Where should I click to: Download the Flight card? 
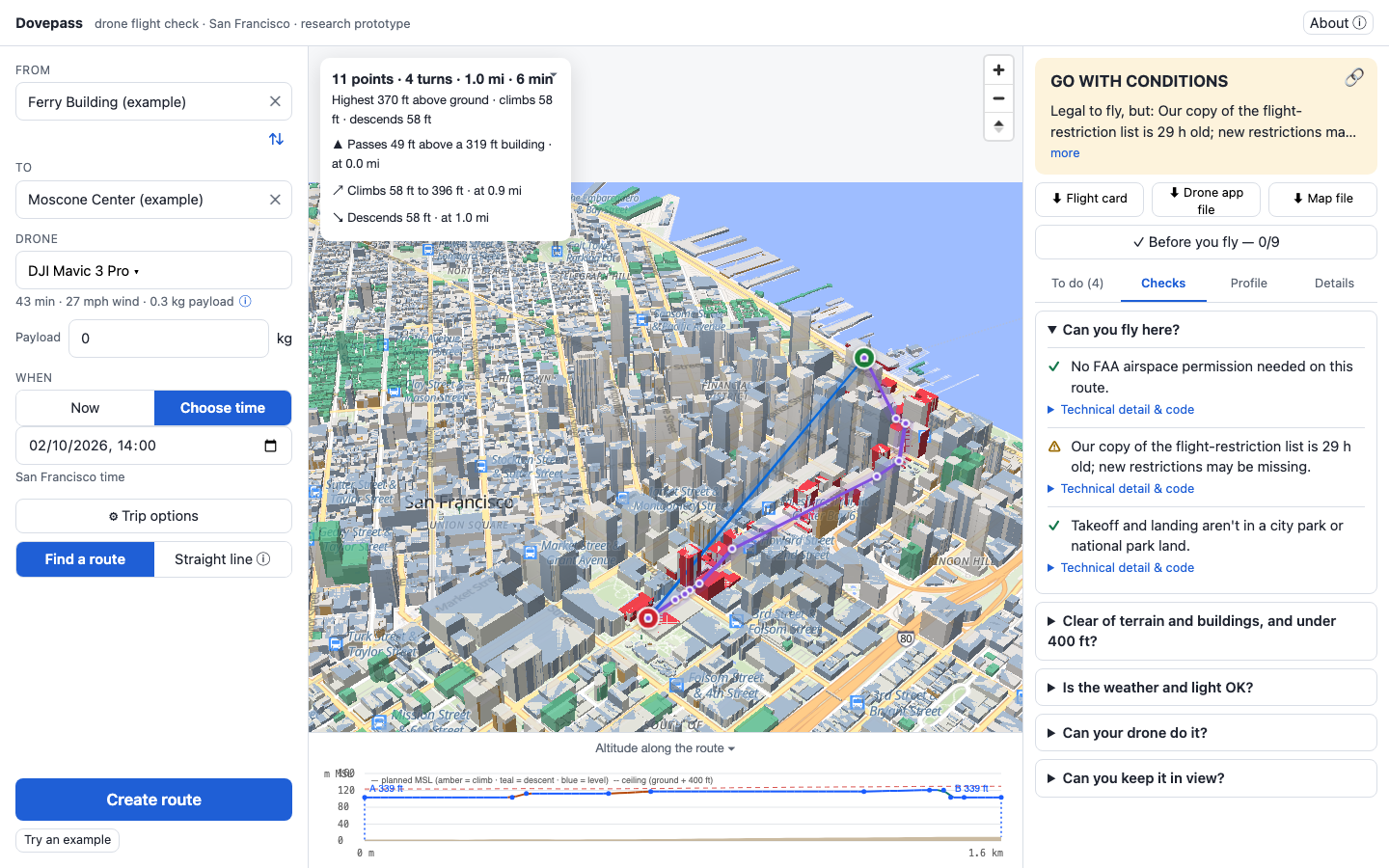tap(1090, 199)
